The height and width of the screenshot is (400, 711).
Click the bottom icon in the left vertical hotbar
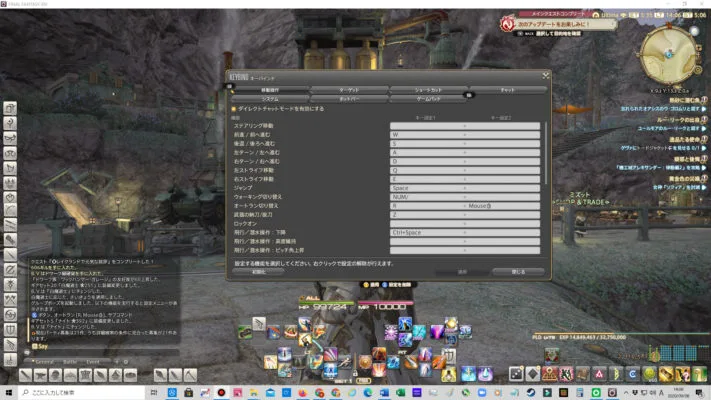[10, 359]
